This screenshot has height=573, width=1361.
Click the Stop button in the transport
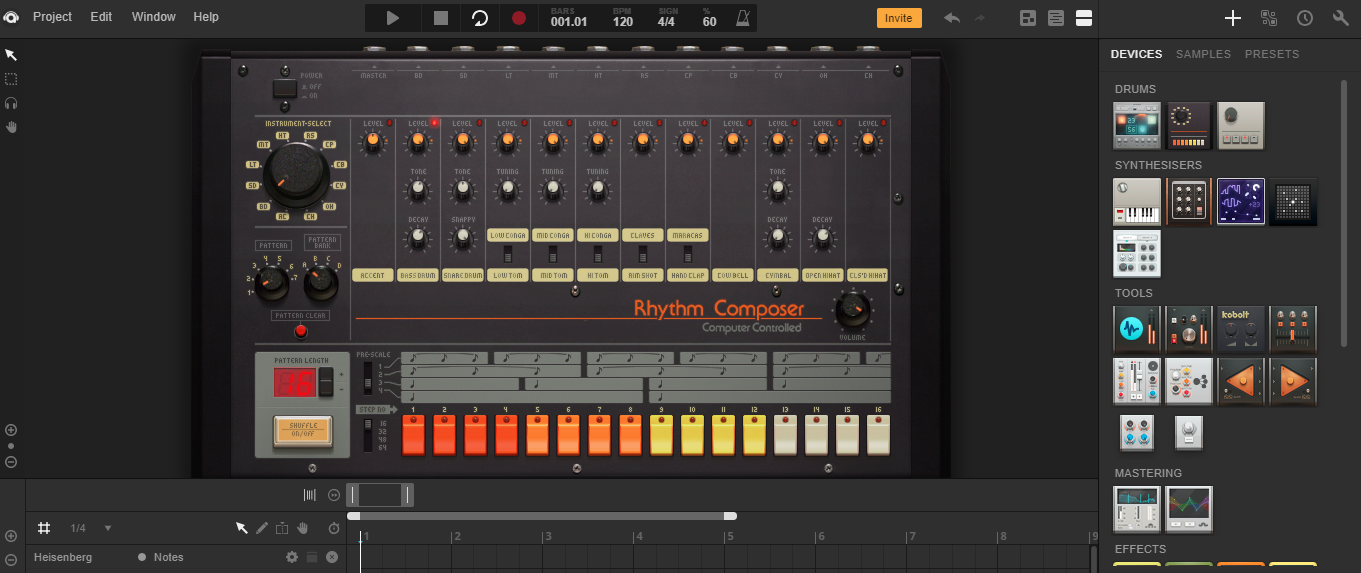tap(441, 18)
